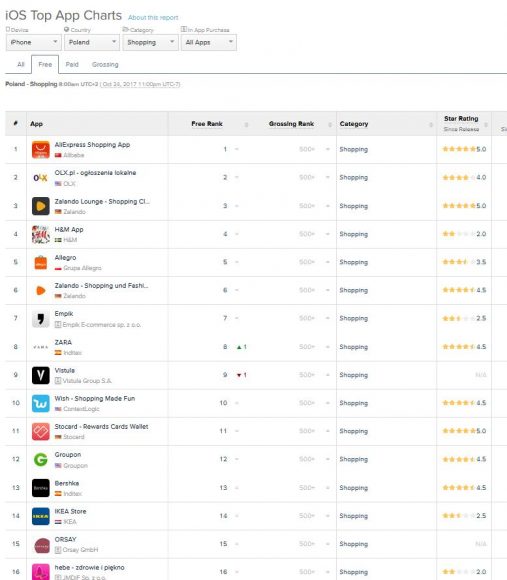Click the Stocard app icon
Screen dimensions: 507x580
point(41,432)
